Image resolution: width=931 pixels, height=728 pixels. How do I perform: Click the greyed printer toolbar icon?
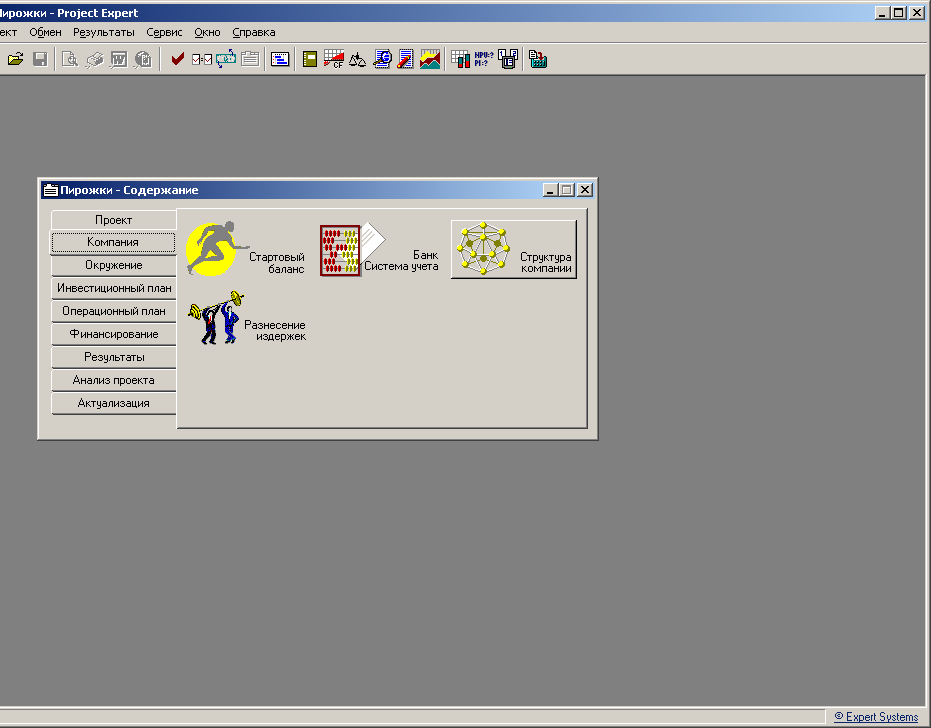point(94,59)
